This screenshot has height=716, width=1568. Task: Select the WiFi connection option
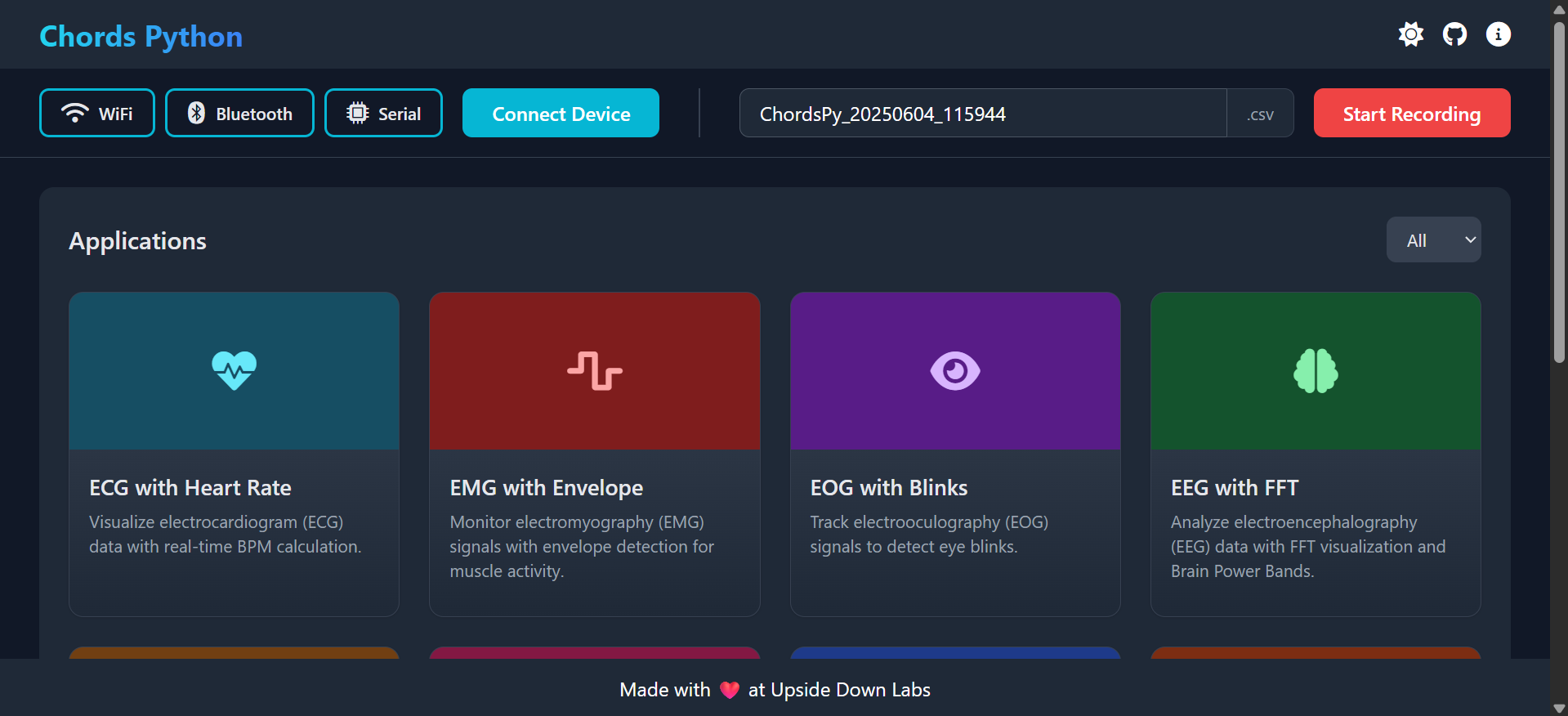click(x=97, y=114)
